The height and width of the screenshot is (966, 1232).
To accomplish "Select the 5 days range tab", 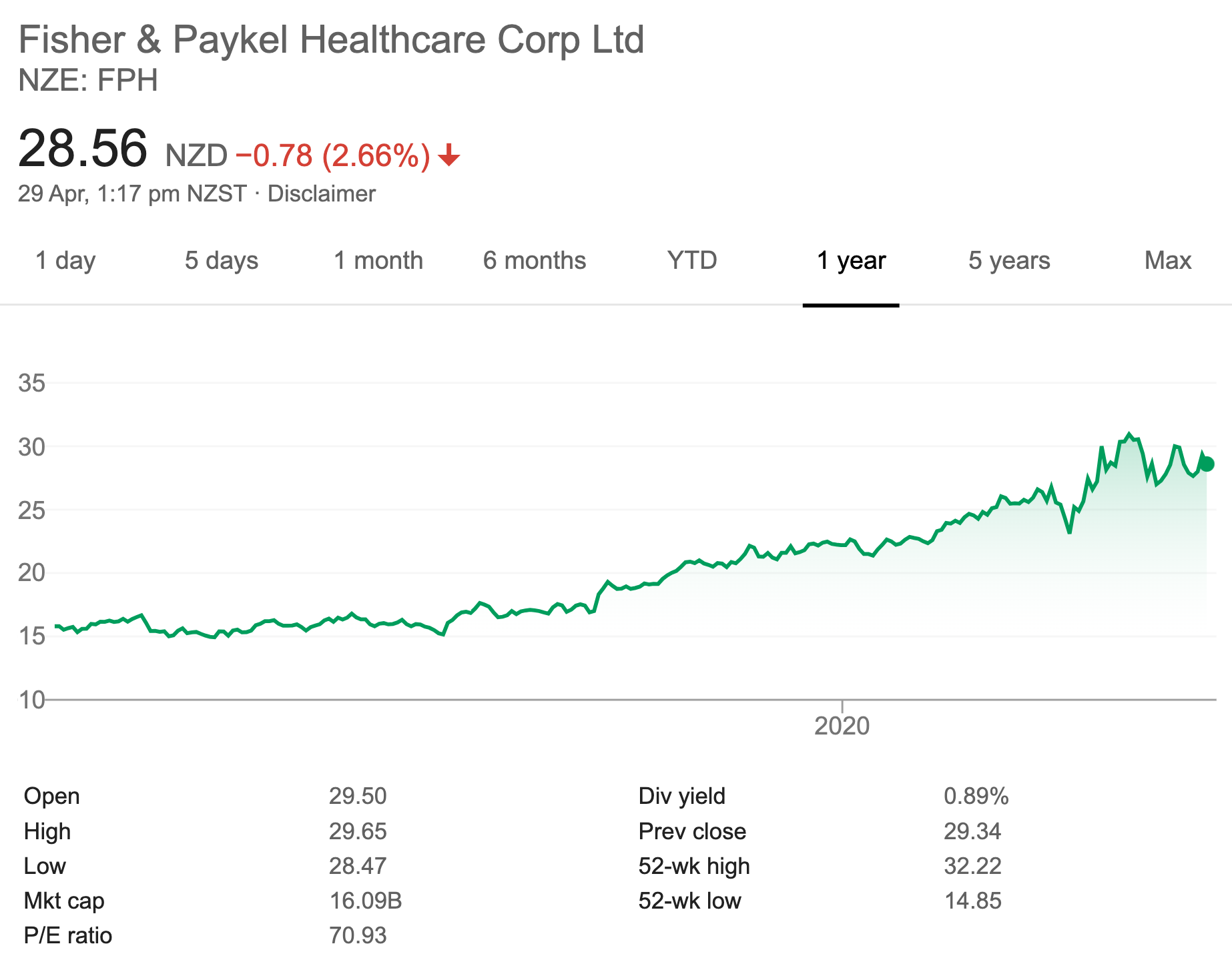I will click(222, 260).
